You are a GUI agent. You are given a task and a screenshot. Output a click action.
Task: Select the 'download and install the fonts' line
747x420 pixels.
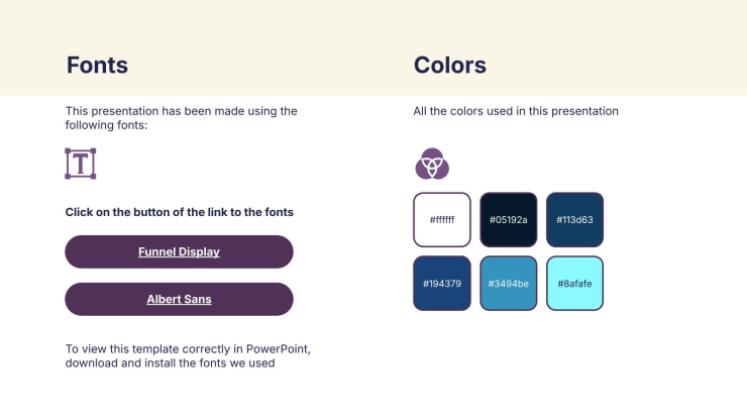coord(170,363)
